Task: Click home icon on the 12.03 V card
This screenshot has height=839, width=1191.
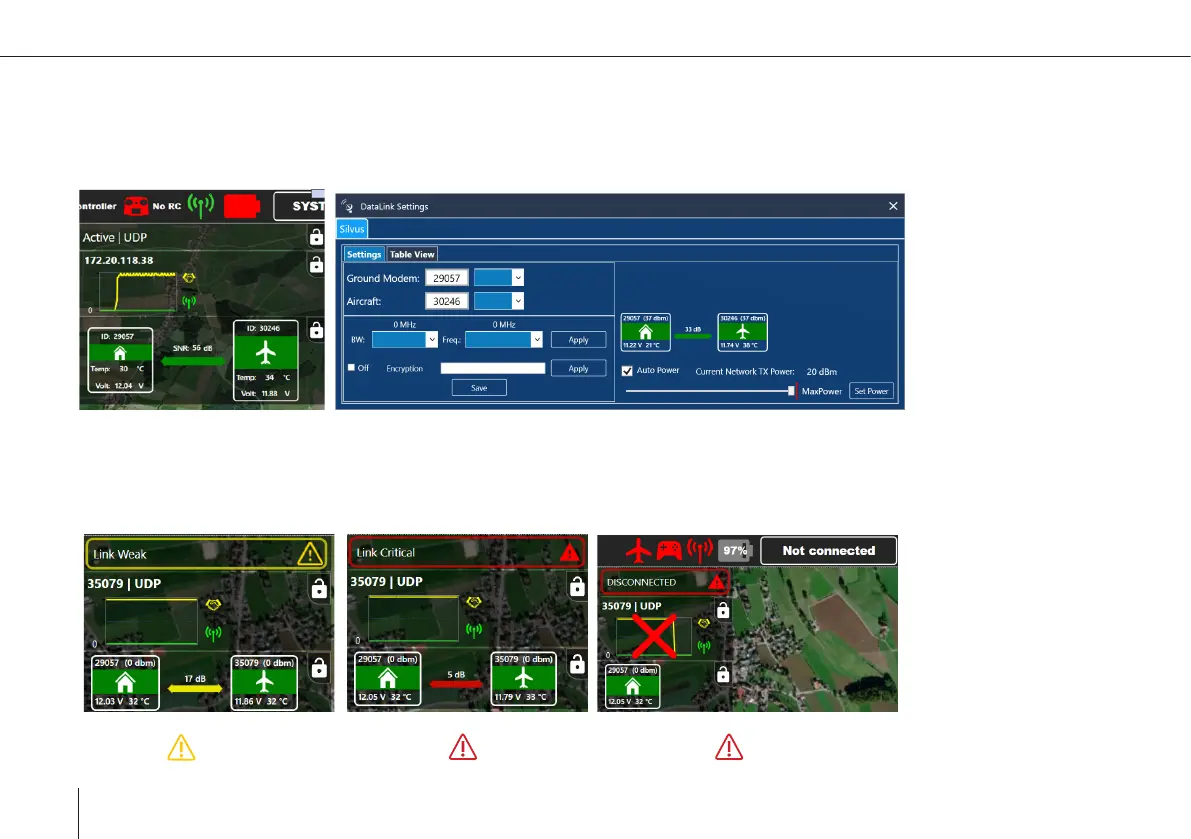Action: (x=125, y=682)
